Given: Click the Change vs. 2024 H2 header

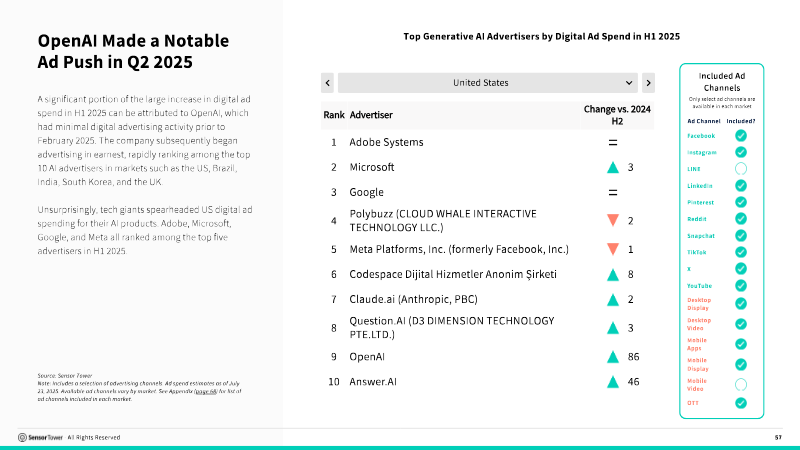Looking at the screenshot, I should click(x=617, y=115).
